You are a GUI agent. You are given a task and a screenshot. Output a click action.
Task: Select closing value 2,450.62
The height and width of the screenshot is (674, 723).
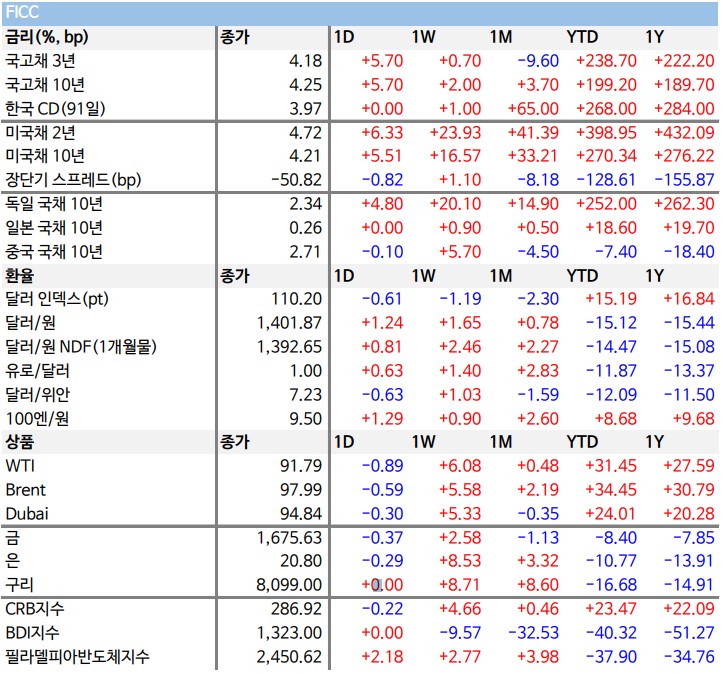pos(289,656)
